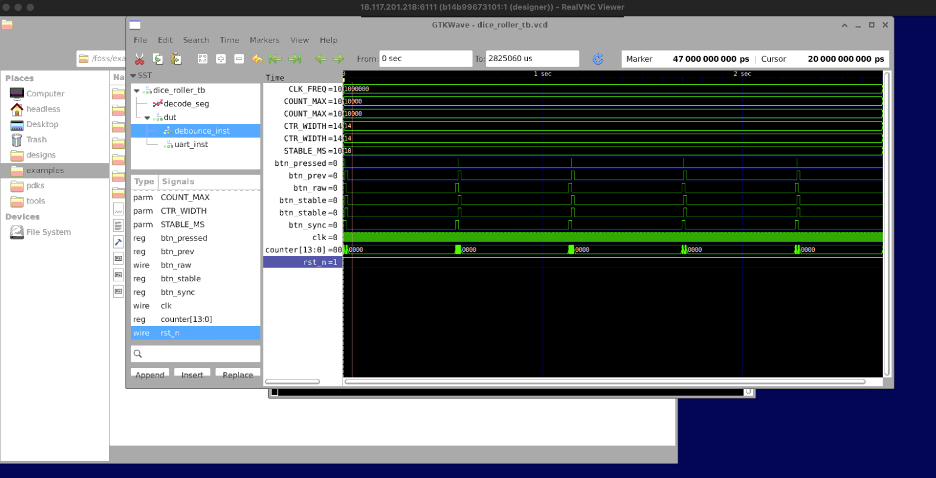The image size is (936, 478).
Task: Open the Markers menu
Action: click(x=264, y=40)
